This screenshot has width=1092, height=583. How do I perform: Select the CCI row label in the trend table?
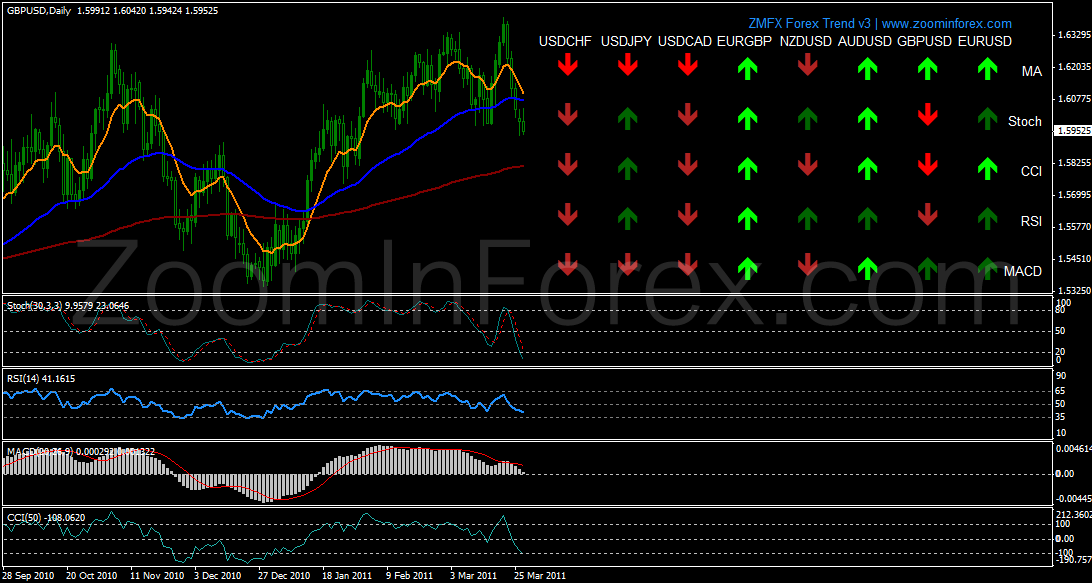(1031, 171)
